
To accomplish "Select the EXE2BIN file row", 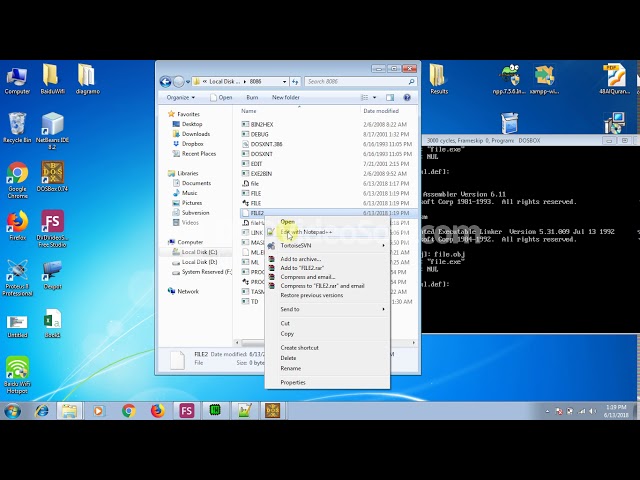I will coord(327,173).
